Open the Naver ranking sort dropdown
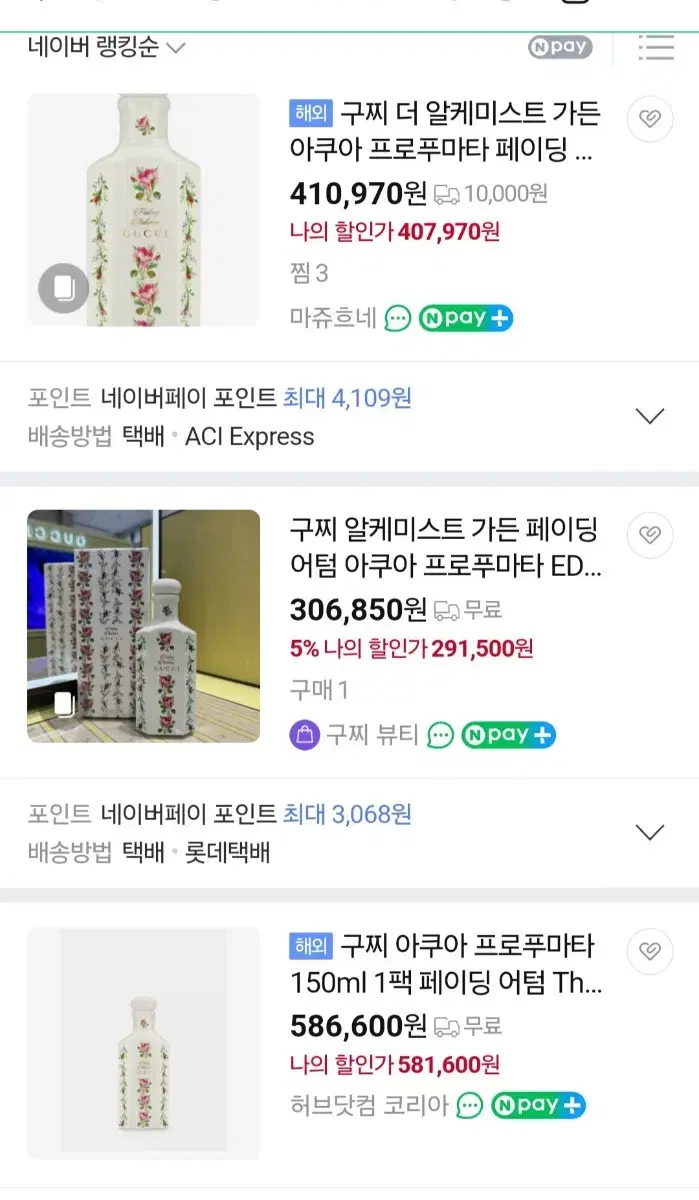 pyautogui.click(x=106, y=47)
